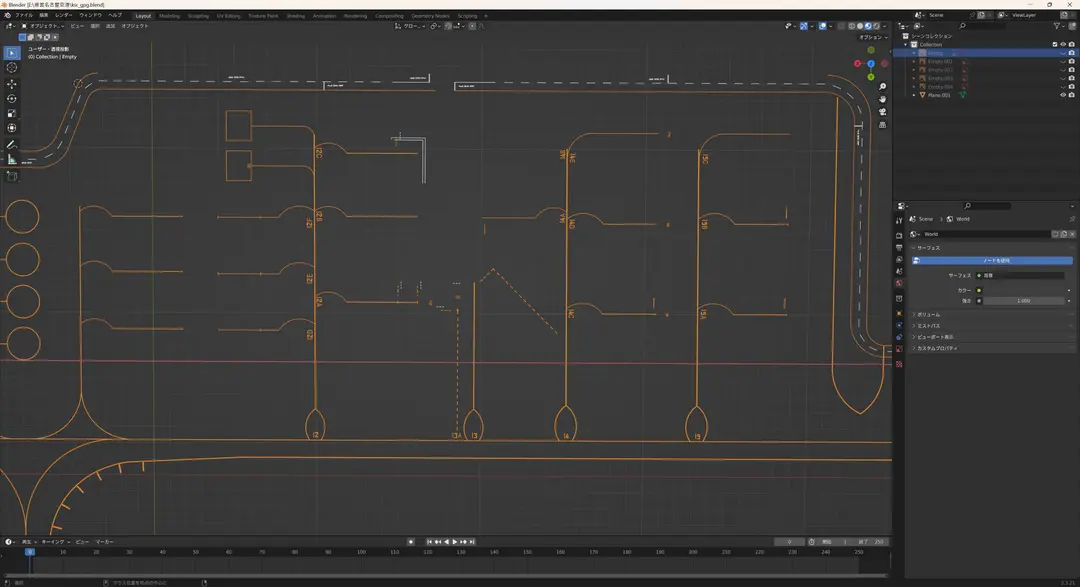This screenshot has width=1080, height=587.
Task: Click the hand pan-view gizmo
Action: (882, 99)
